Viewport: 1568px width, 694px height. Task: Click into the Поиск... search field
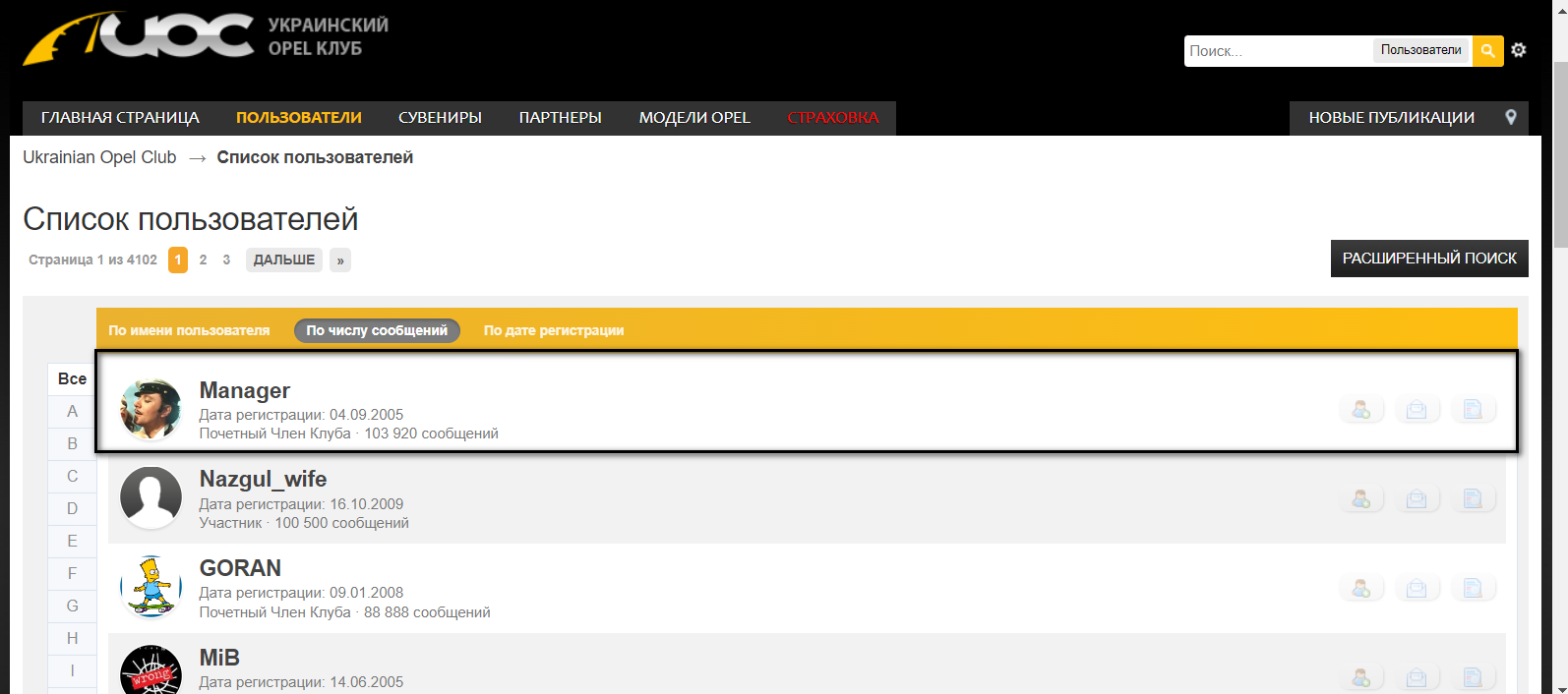point(1277,51)
